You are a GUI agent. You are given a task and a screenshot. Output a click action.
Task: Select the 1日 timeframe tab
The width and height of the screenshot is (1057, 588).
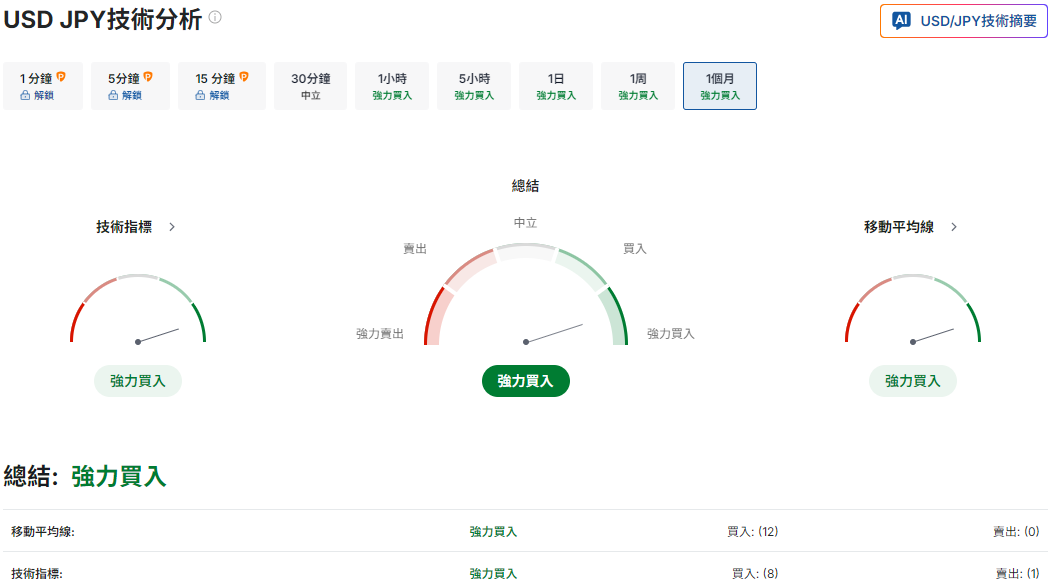[x=555, y=86]
